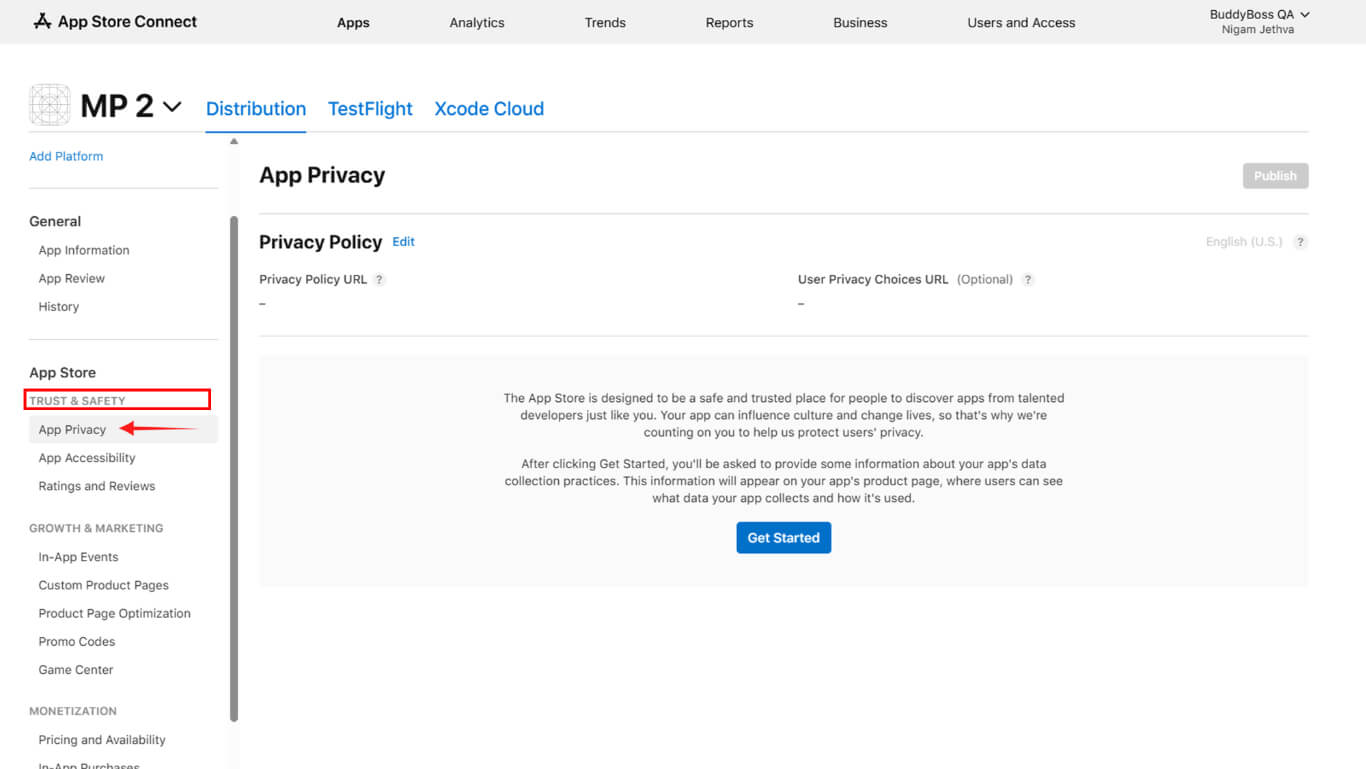The image size is (1366, 769).
Task: Click help icon beside Privacy Policy URL
Action: [380, 280]
